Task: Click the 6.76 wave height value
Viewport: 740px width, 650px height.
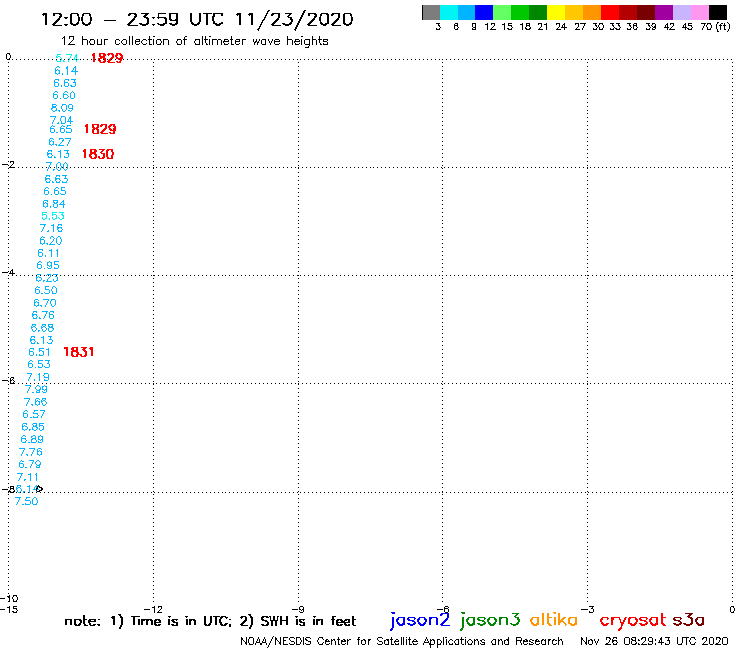Action: pos(43,315)
